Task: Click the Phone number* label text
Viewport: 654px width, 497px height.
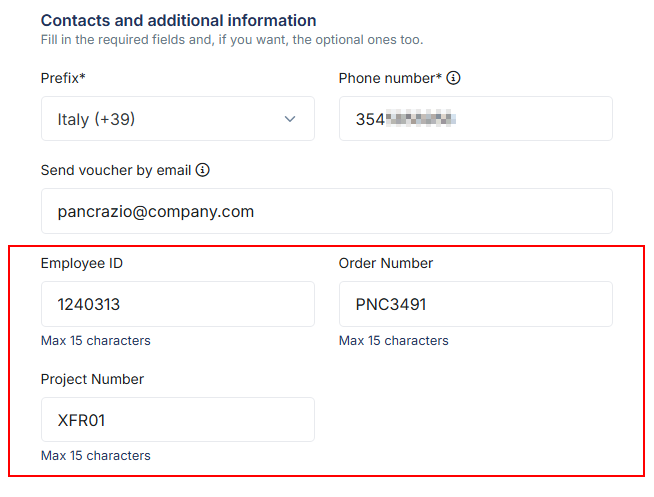Action: tap(390, 78)
